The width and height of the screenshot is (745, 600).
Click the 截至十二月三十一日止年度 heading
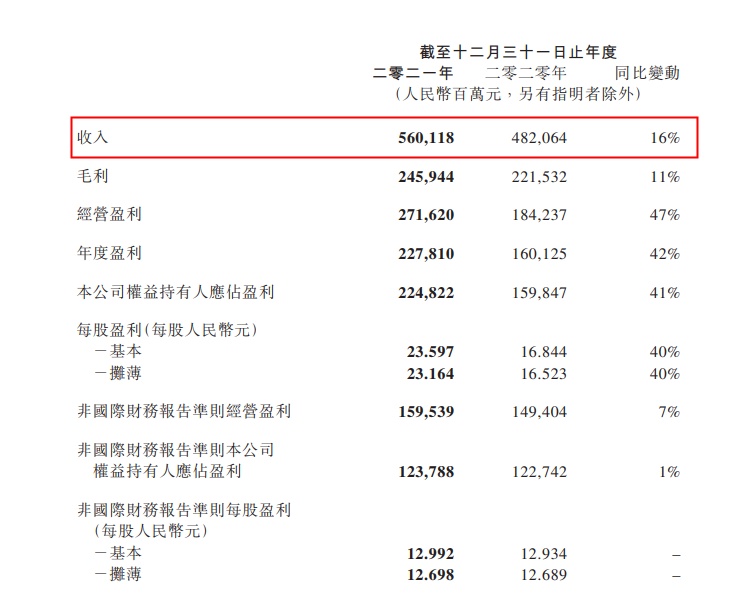(518, 52)
